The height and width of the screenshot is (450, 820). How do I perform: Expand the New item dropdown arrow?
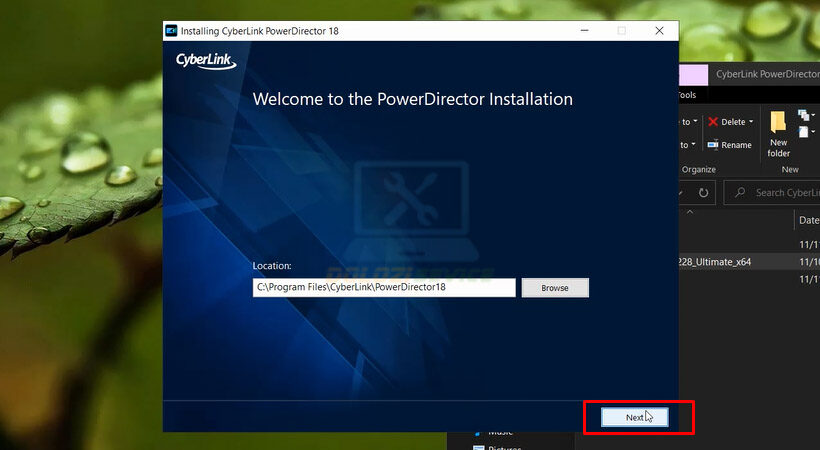pyautogui.click(x=814, y=116)
